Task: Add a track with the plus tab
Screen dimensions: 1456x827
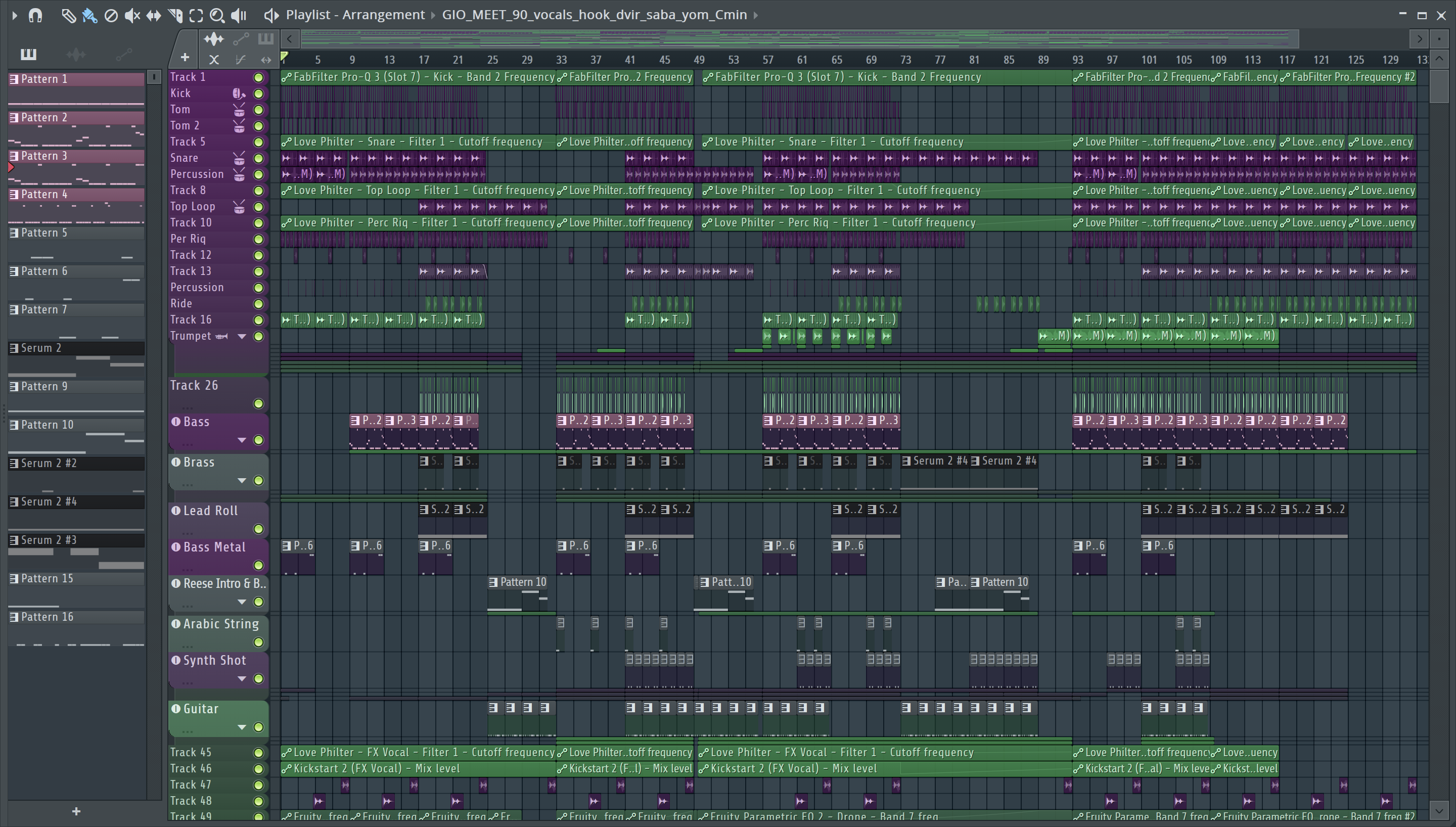Action: pos(185,57)
